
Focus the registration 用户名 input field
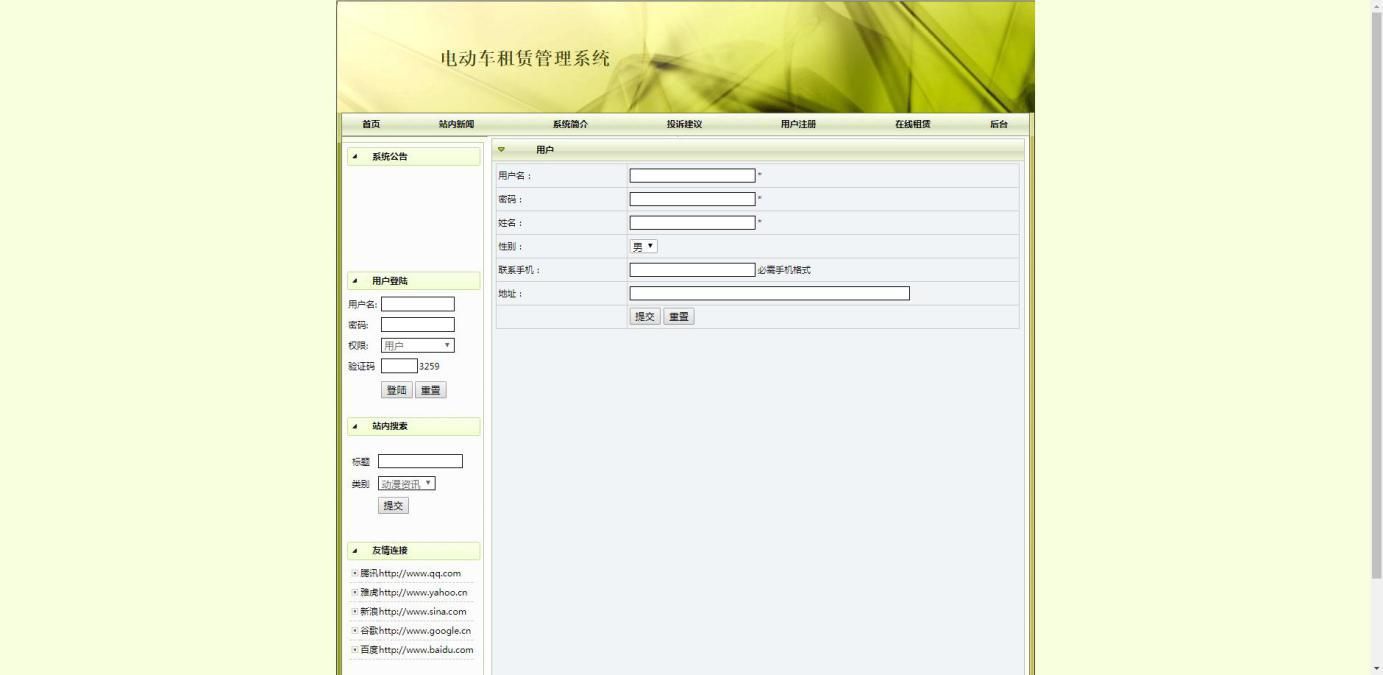pyautogui.click(x=692, y=176)
